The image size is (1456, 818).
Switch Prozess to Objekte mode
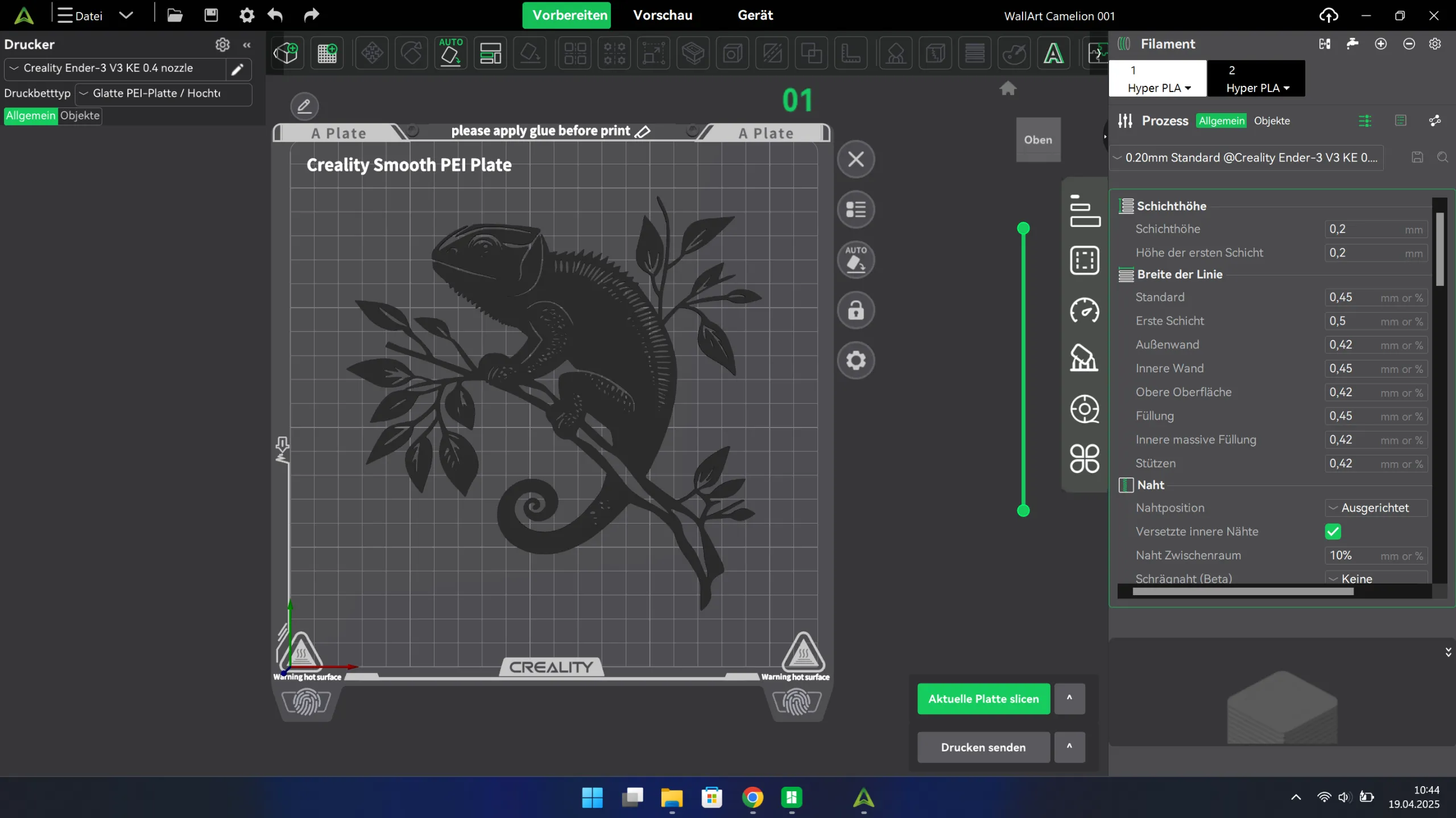click(1272, 121)
